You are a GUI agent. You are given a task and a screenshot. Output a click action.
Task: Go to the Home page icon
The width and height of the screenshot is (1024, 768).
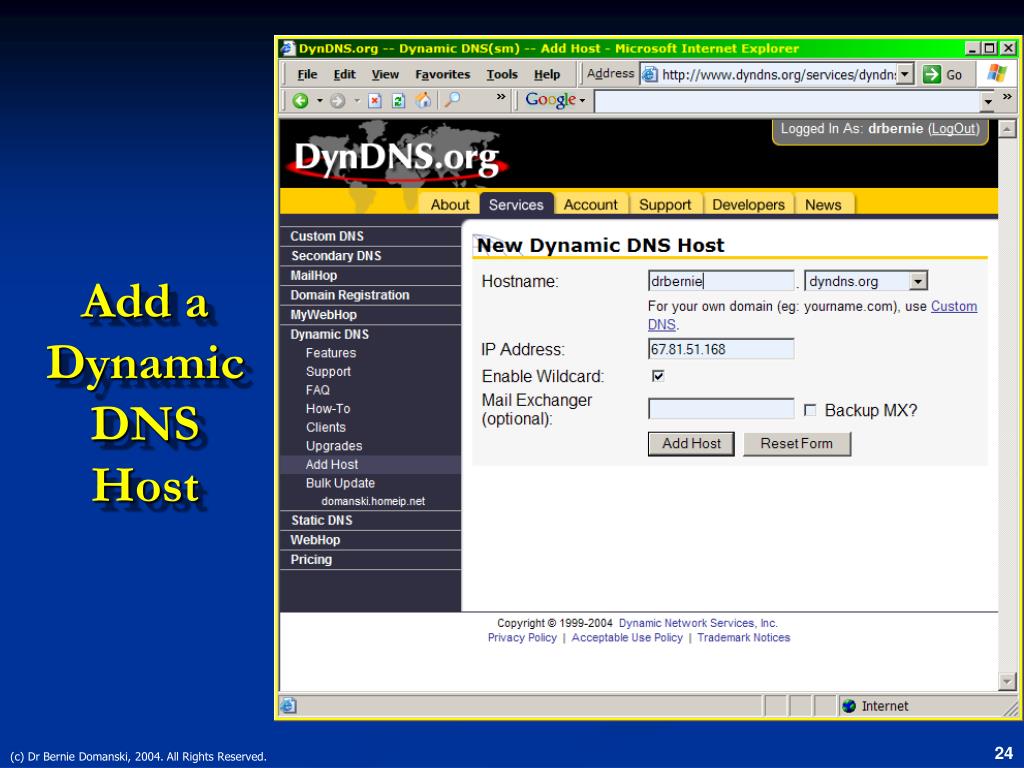click(x=423, y=100)
